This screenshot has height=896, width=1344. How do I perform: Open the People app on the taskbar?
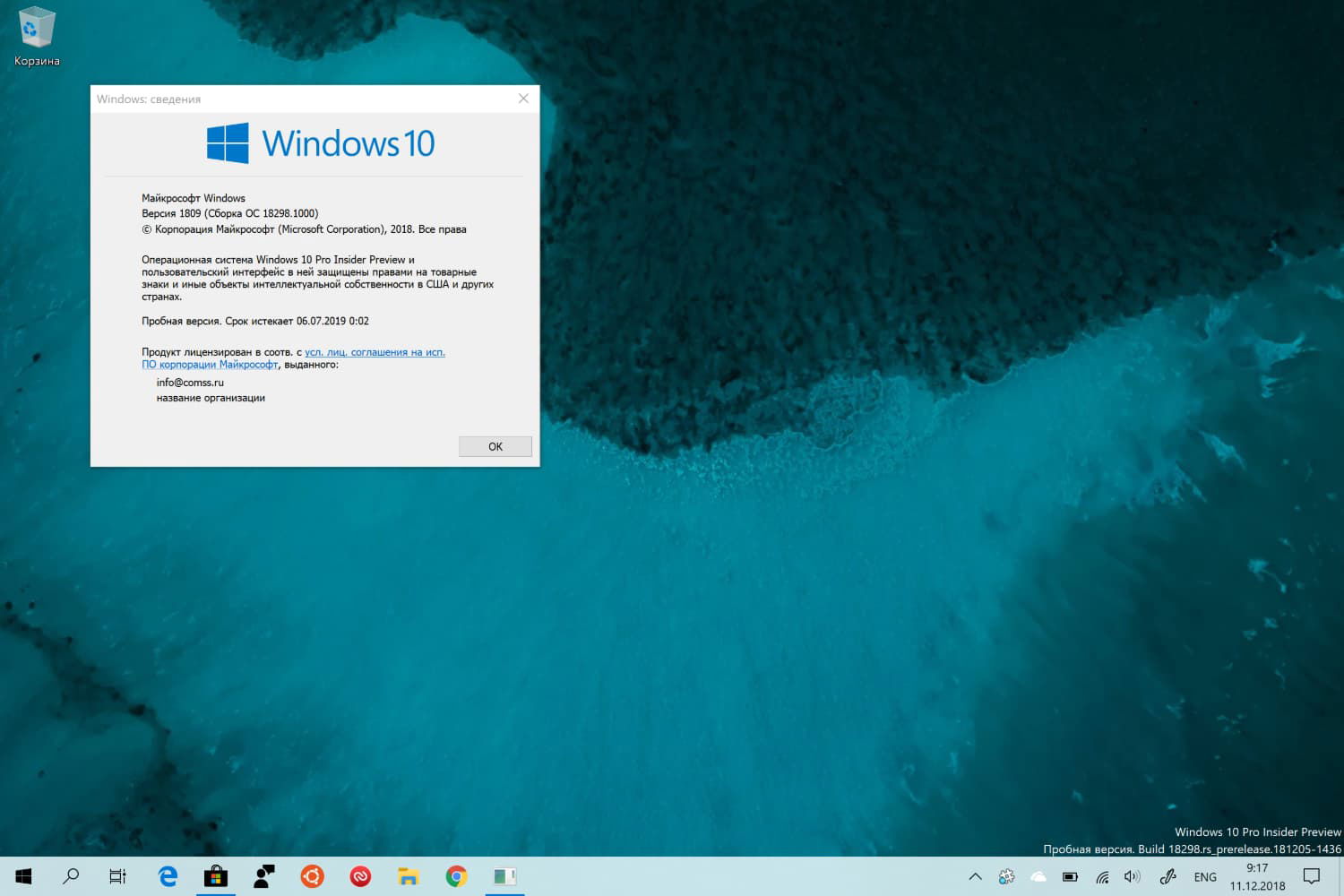click(263, 876)
